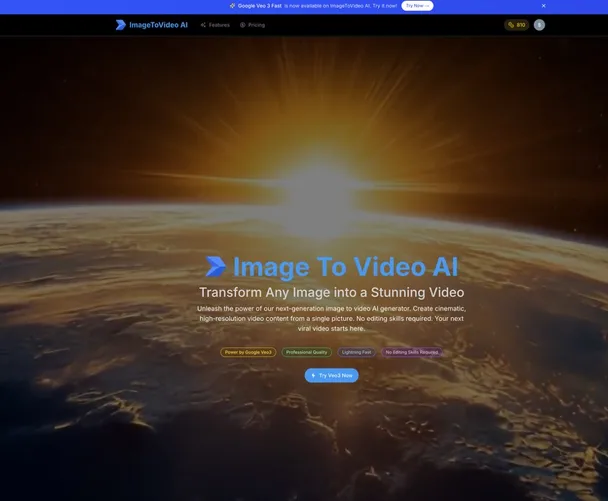608x501 pixels.
Task: Click Try Now in the top banner
Action: click(x=417, y=6)
